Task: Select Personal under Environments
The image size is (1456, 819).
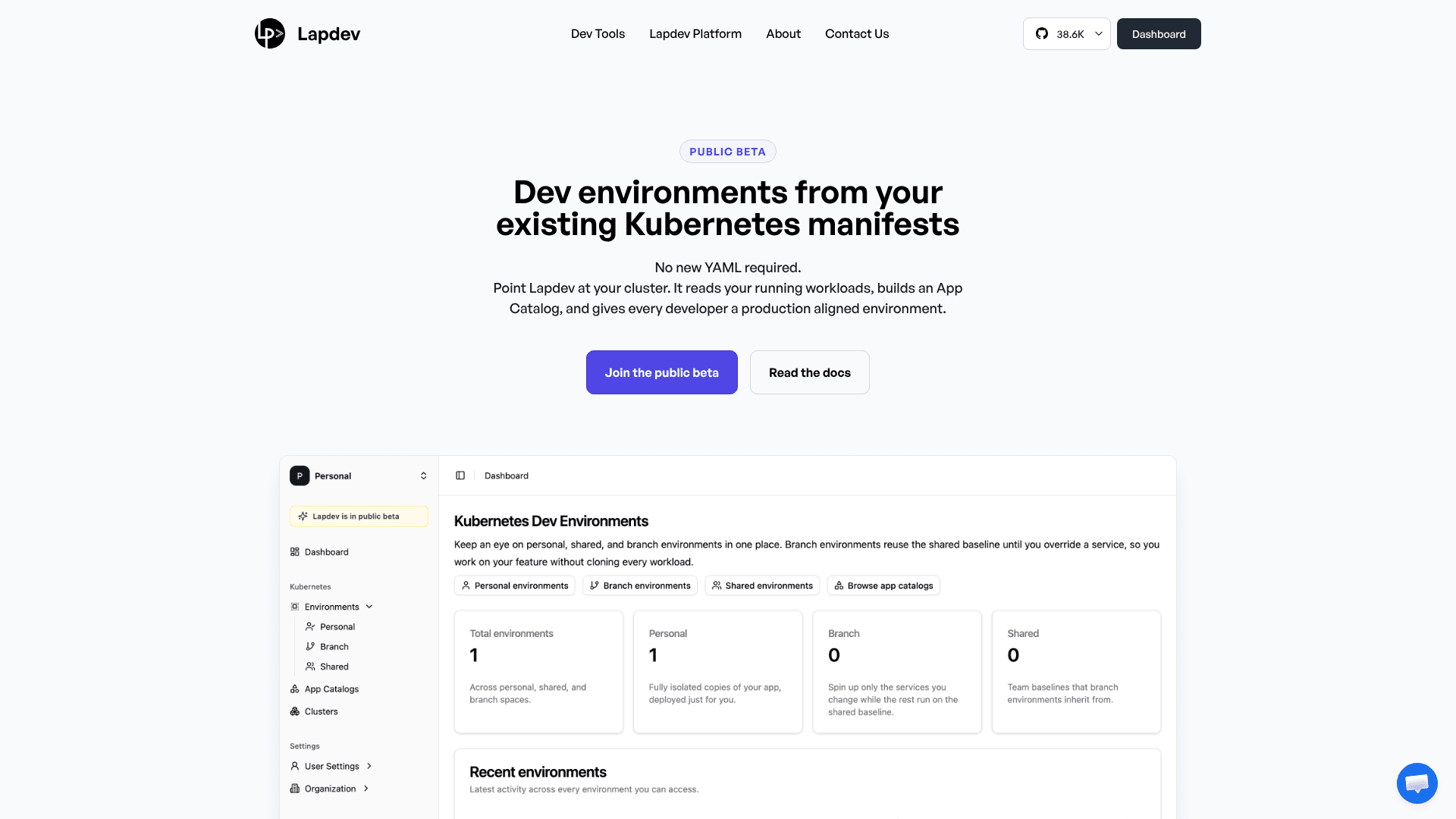Action: click(x=337, y=626)
